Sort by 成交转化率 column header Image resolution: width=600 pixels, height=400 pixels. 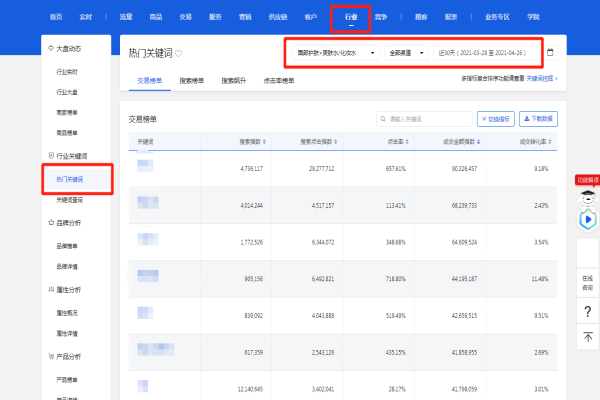(532, 141)
